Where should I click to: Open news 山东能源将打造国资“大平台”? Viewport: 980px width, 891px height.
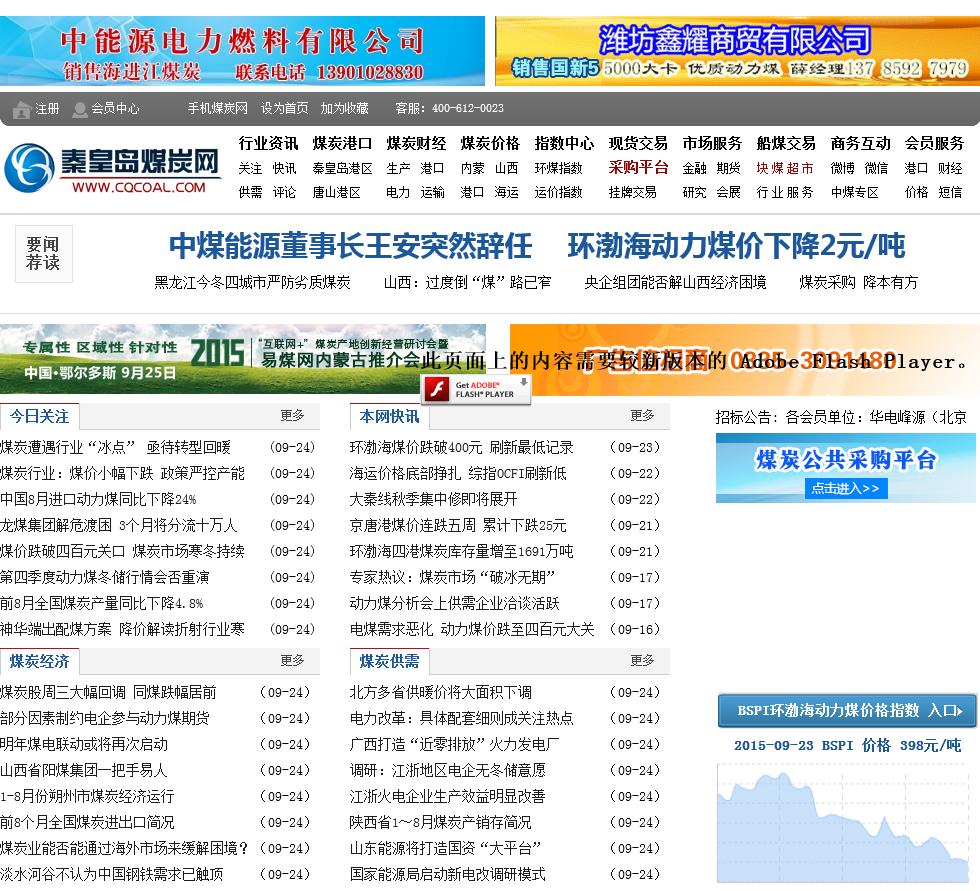(x=445, y=849)
